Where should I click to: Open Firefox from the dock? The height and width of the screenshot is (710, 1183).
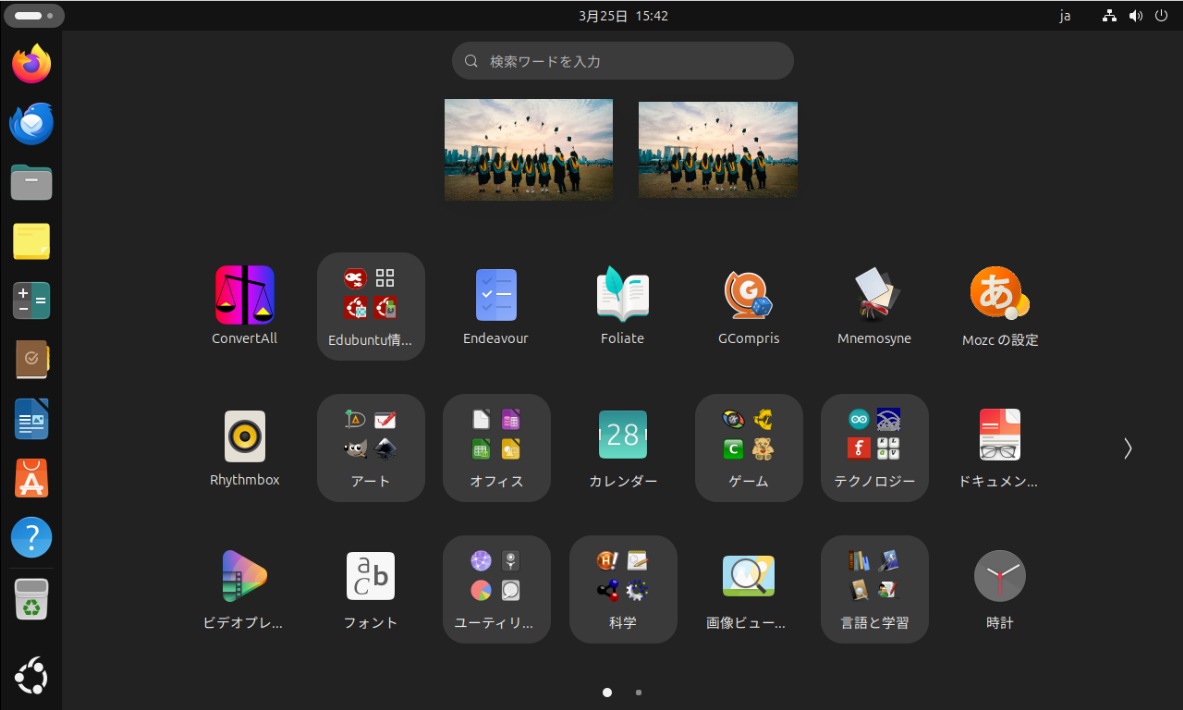(x=32, y=65)
